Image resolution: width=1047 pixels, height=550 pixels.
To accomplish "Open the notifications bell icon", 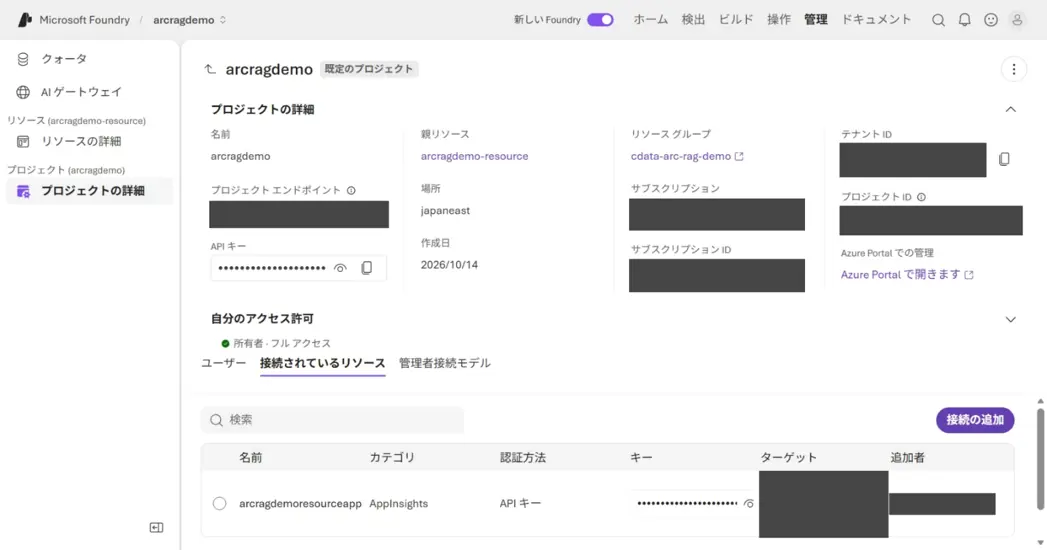I will [964, 20].
